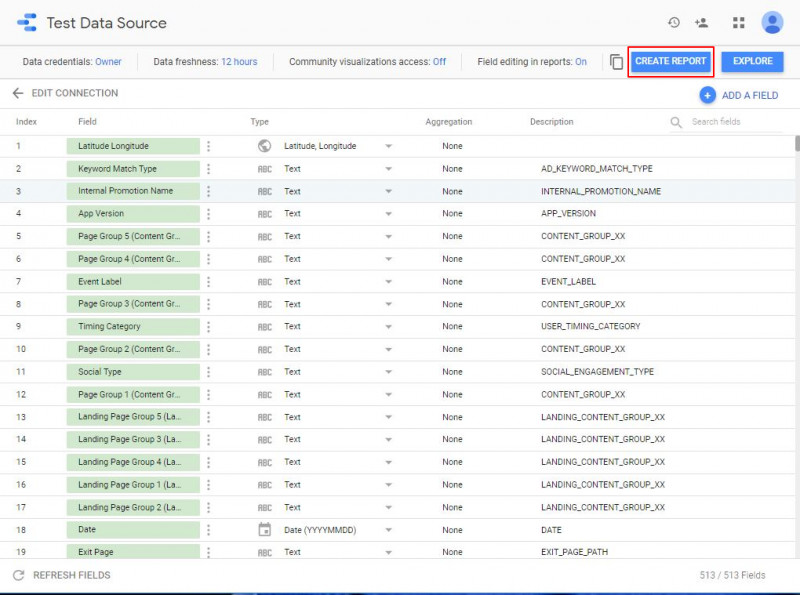Image resolution: width=800 pixels, height=595 pixels.
Task: Click the share with others person icon
Action: [702, 22]
